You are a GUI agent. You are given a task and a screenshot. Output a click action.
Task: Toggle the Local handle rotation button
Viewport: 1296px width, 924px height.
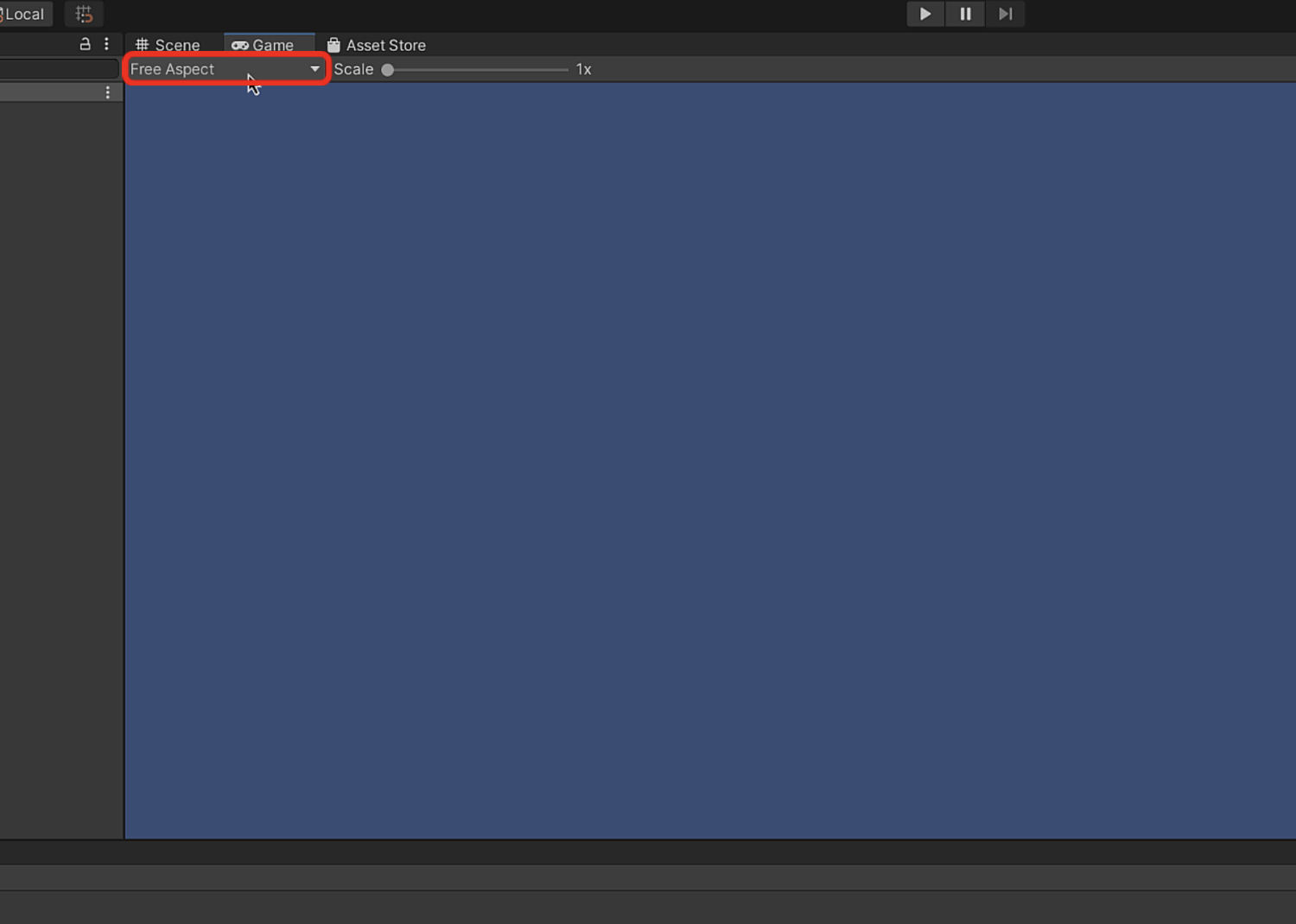pyautogui.click(x=24, y=14)
